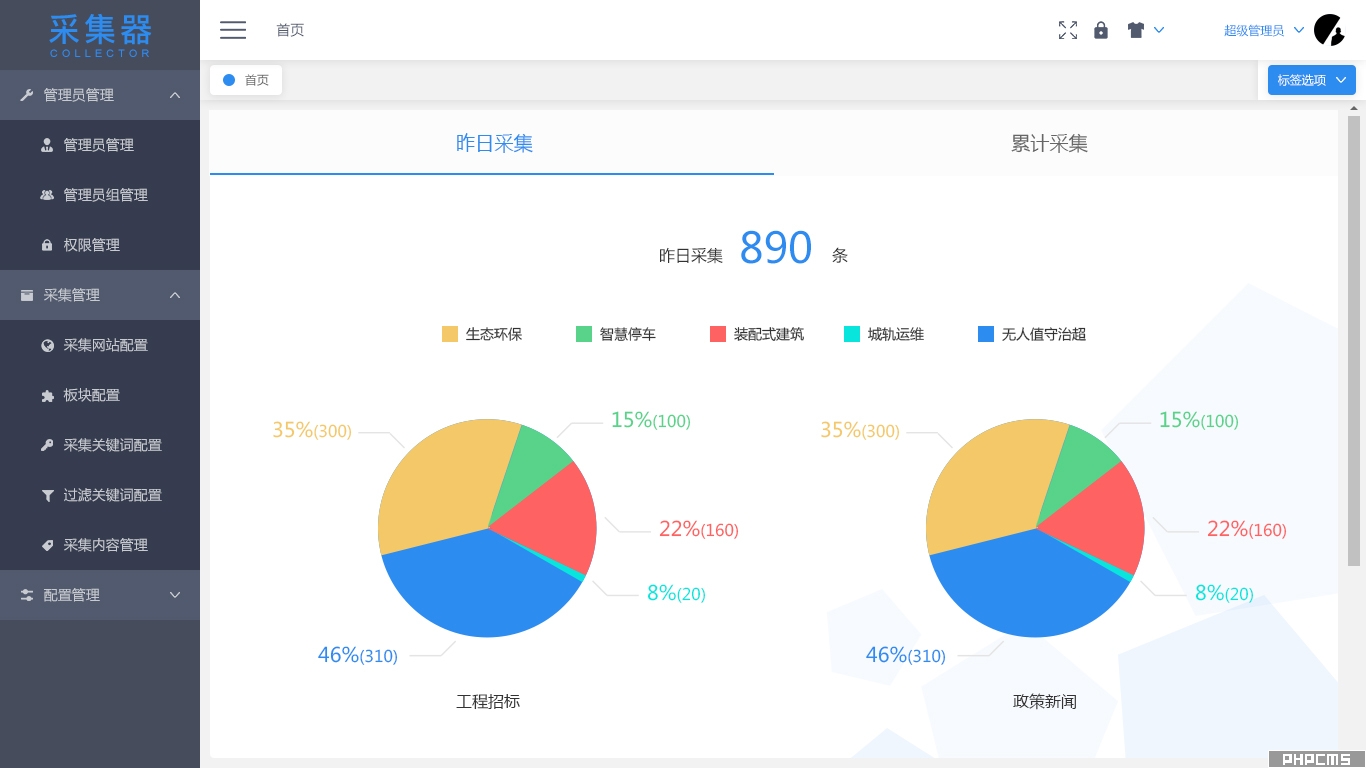Click the user icon beside 管理员管理 submenu
The image size is (1366, 768).
pos(47,145)
